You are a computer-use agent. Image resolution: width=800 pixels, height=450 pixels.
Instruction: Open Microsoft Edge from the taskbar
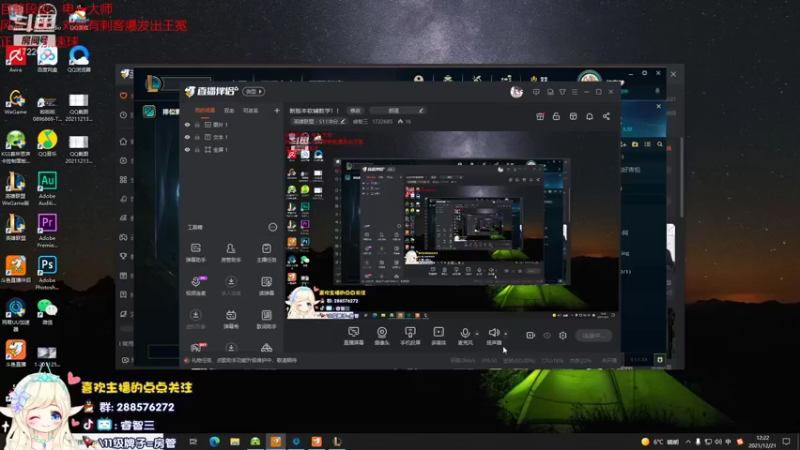pos(214,441)
